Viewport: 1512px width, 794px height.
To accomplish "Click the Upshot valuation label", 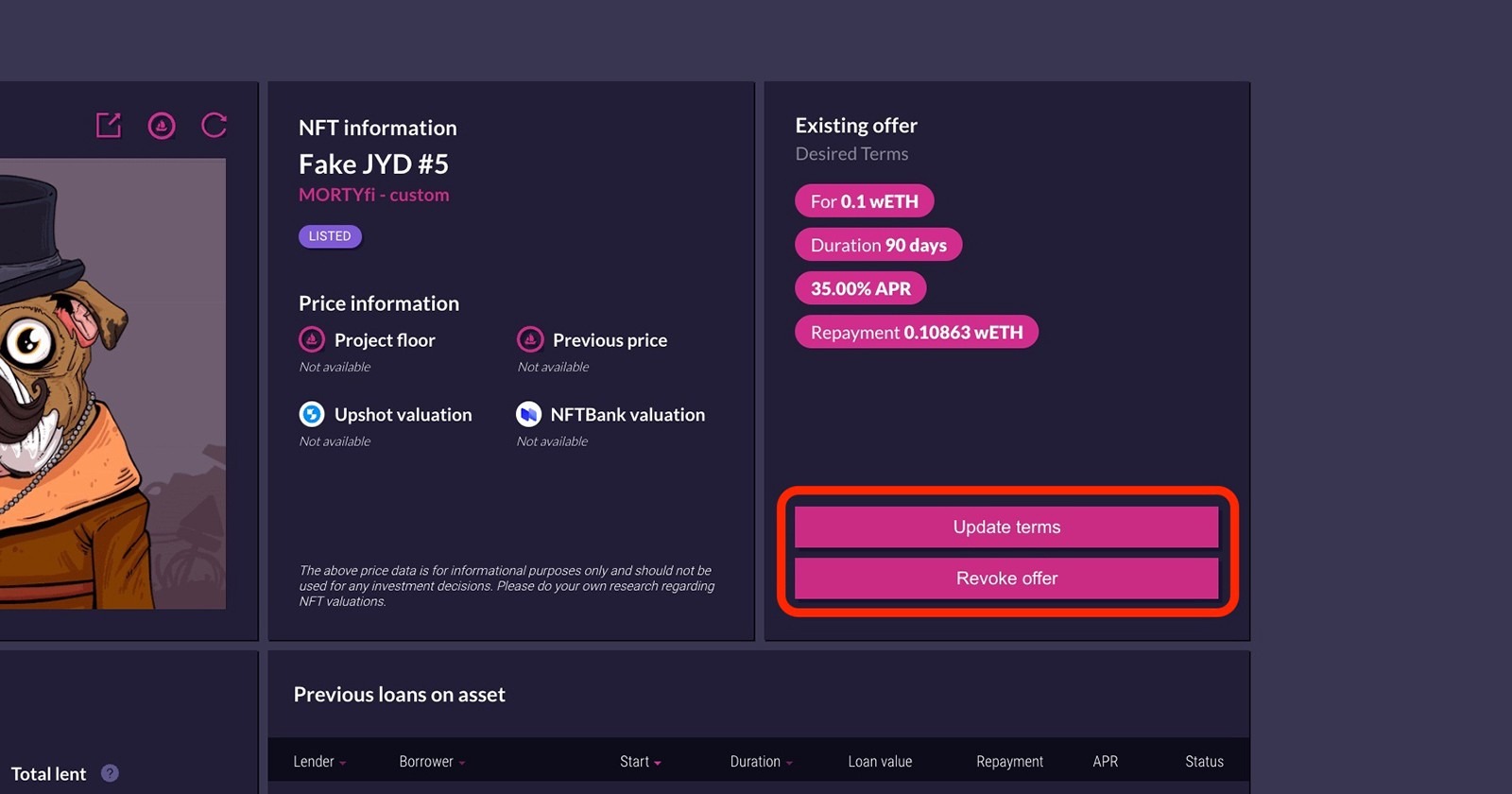I will tap(403, 415).
